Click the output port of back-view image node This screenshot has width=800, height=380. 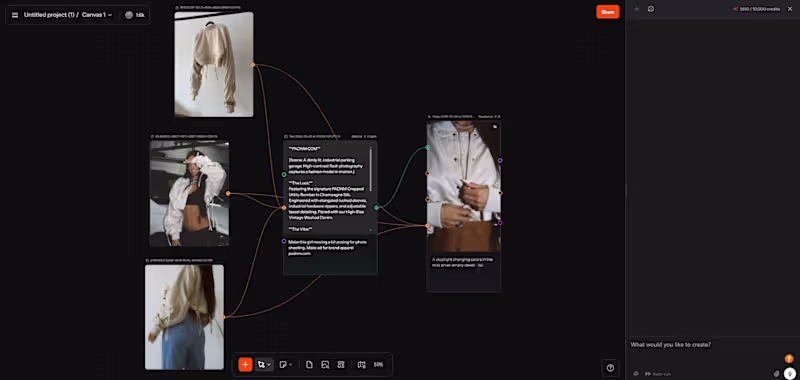[x=223, y=317]
